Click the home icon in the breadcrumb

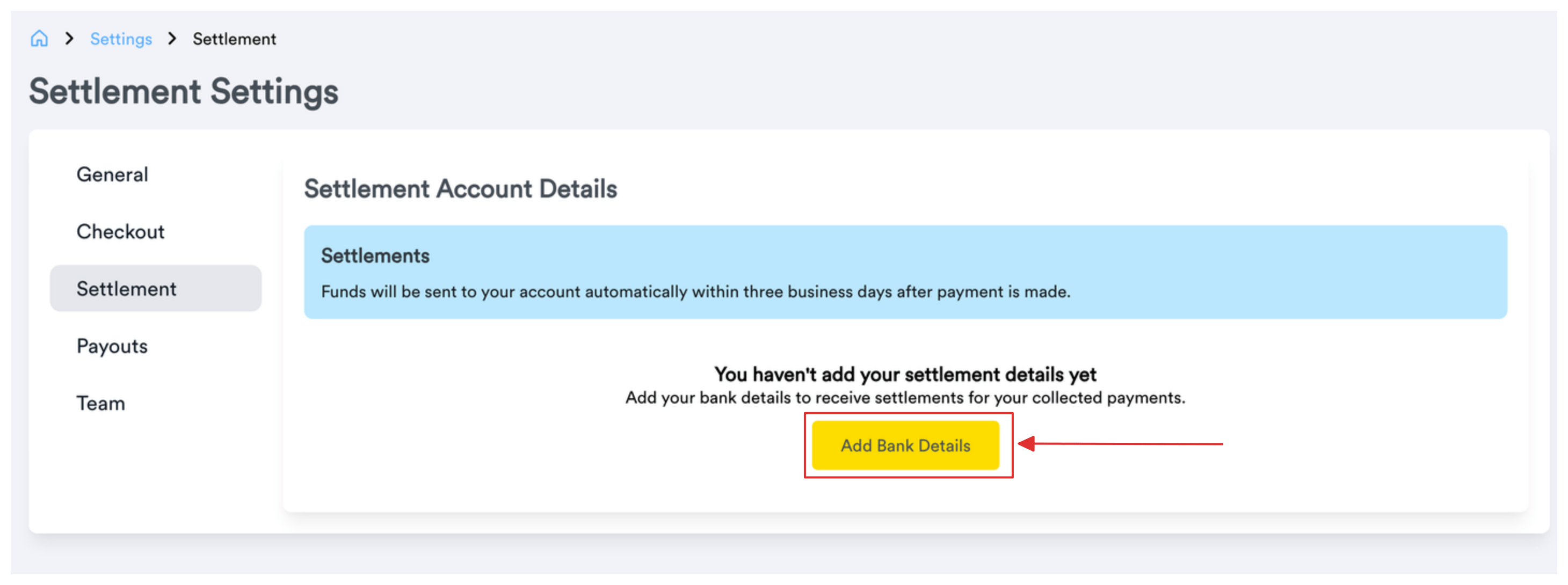coord(40,38)
